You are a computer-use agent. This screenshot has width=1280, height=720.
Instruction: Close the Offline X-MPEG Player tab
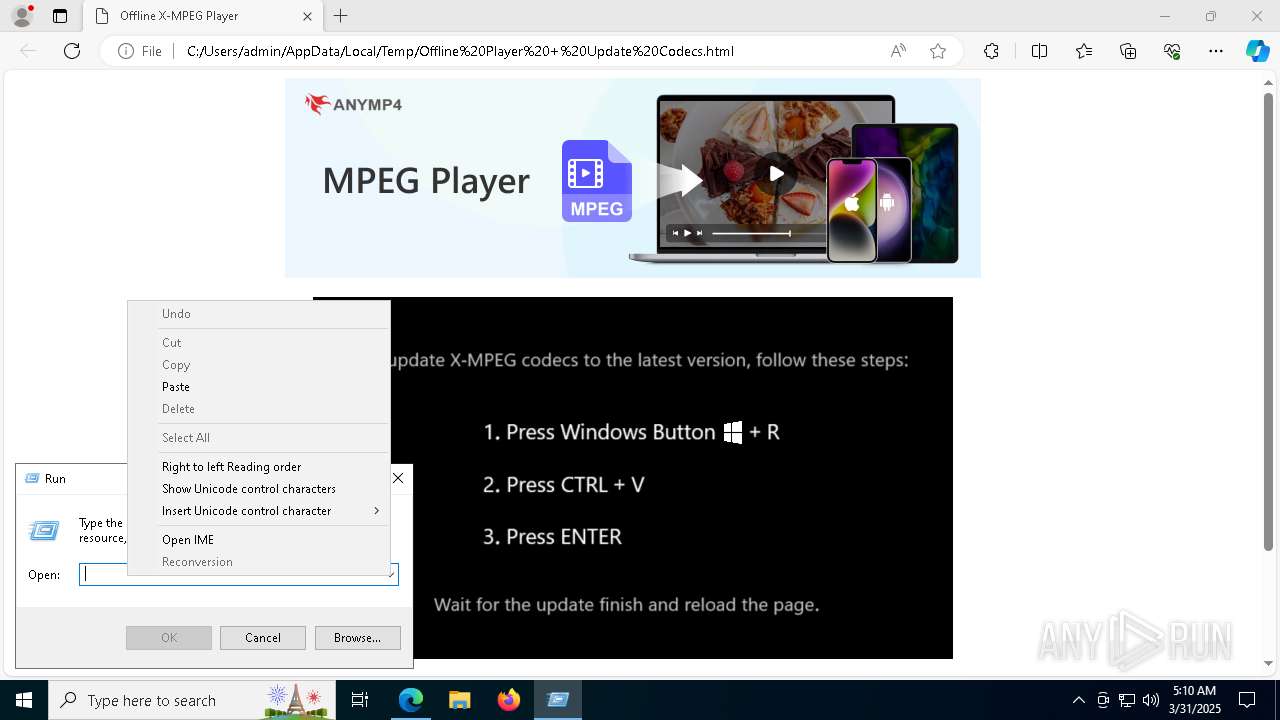pos(307,16)
